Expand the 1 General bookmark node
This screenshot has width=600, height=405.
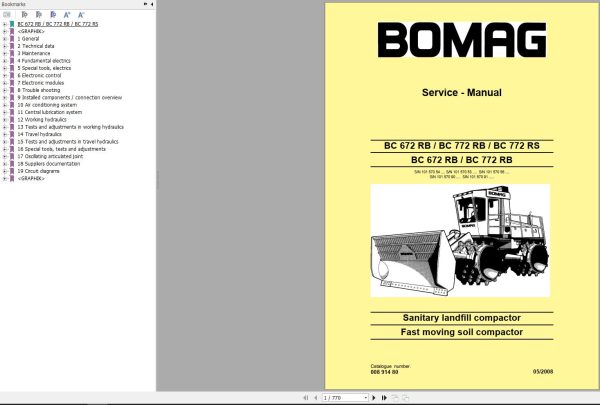pyautogui.click(x=5, y=39)
